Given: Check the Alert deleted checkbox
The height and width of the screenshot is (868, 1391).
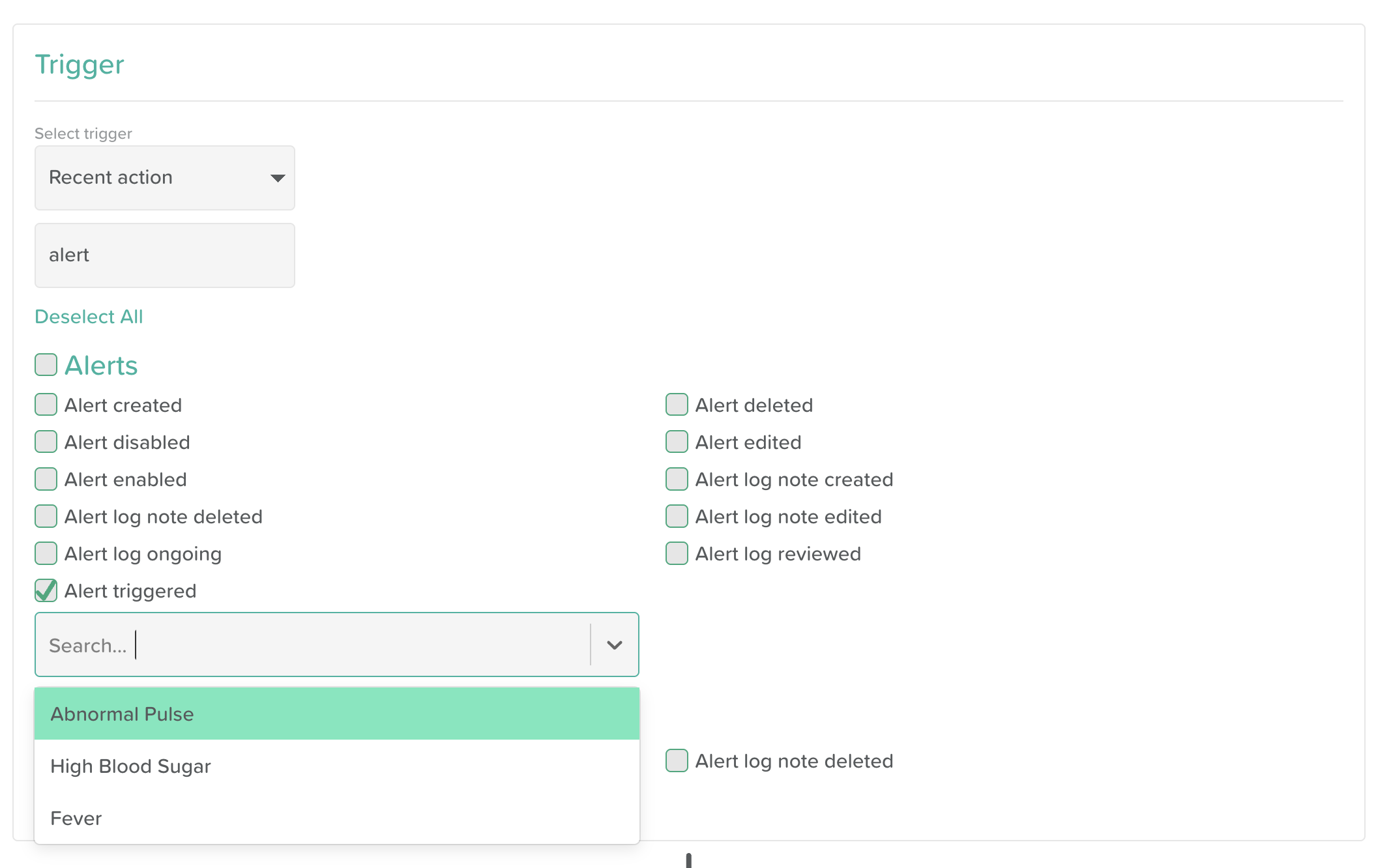Looking at the screenshot, I should [677, 405].
